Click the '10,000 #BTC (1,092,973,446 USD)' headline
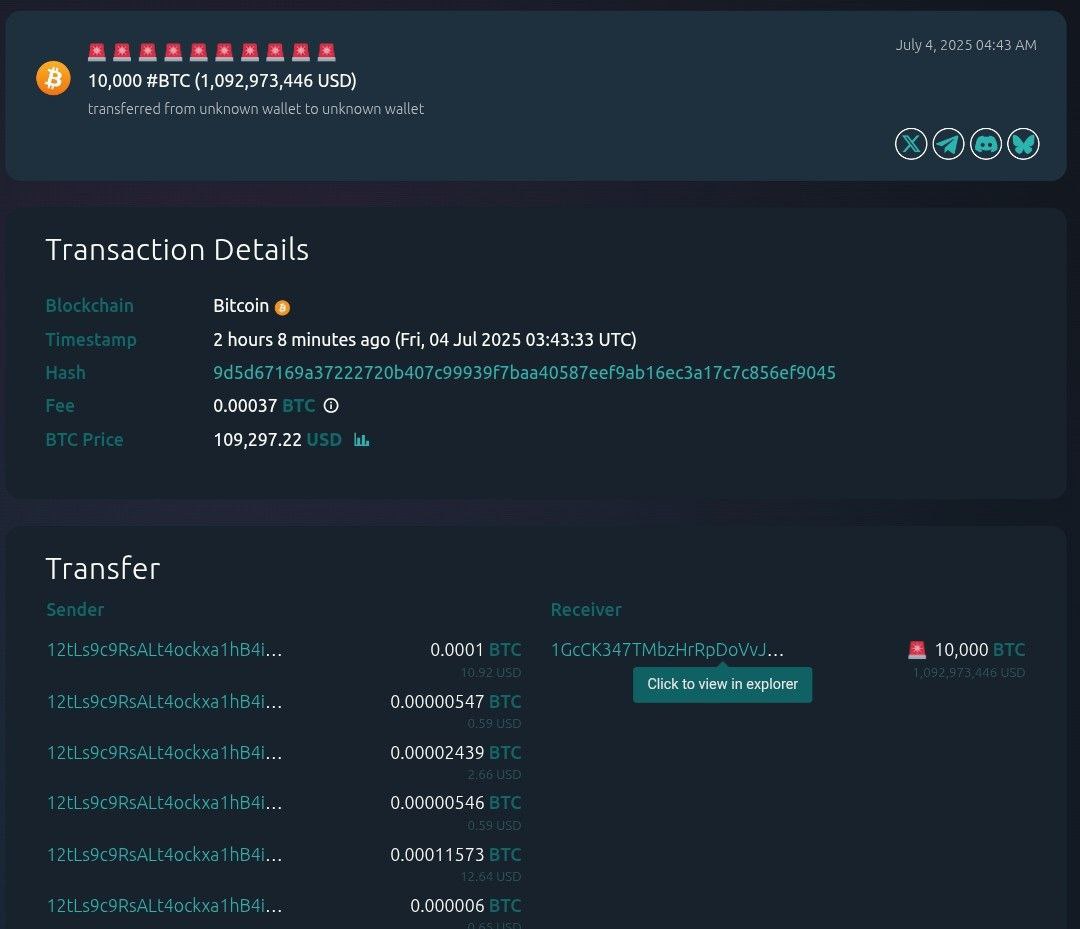This screenshot has width=1080, height=929. click(x=222, y=81)
